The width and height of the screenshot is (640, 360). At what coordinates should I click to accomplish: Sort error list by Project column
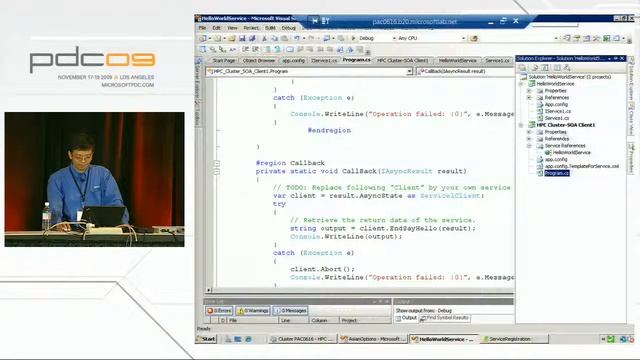(x=365, y=320)
